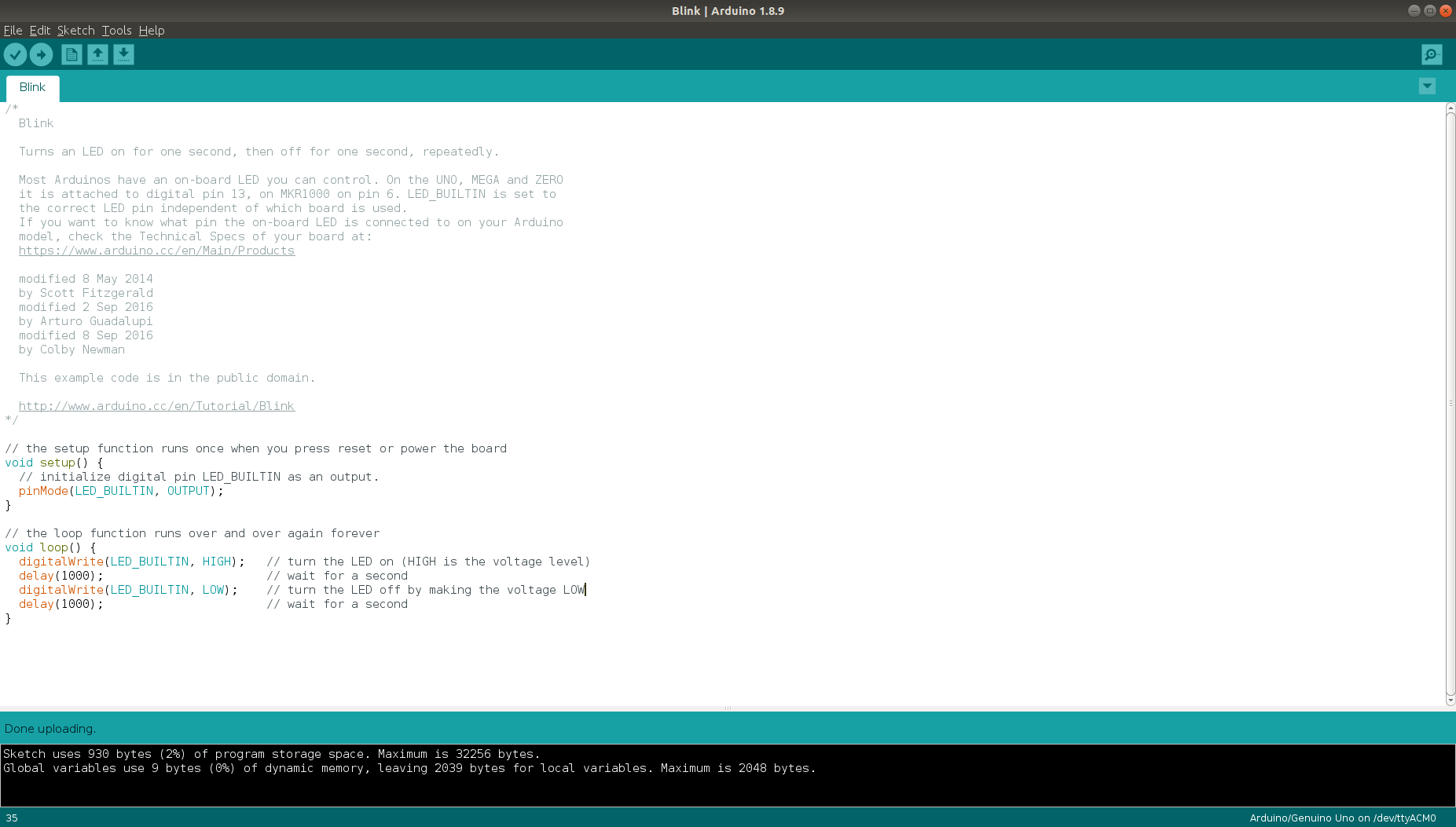Click the 'void setup() {' line

tap(54, 463)
